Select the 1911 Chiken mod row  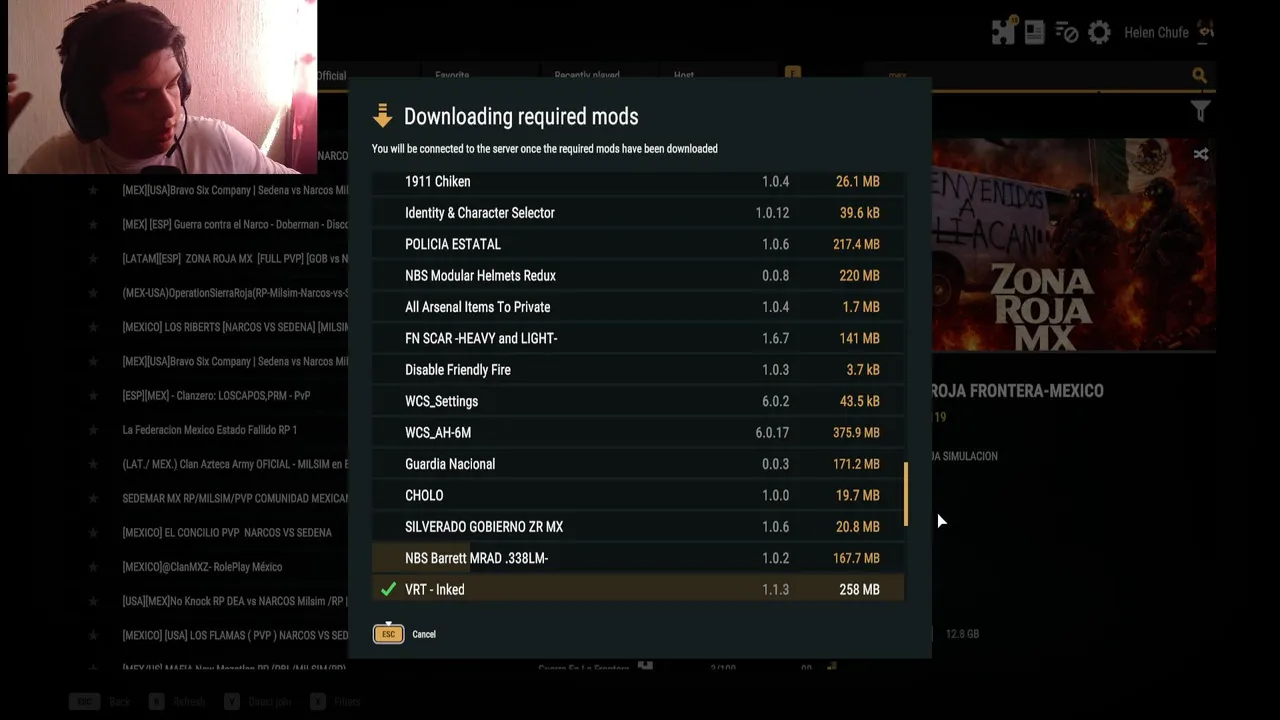pos(638,182)
